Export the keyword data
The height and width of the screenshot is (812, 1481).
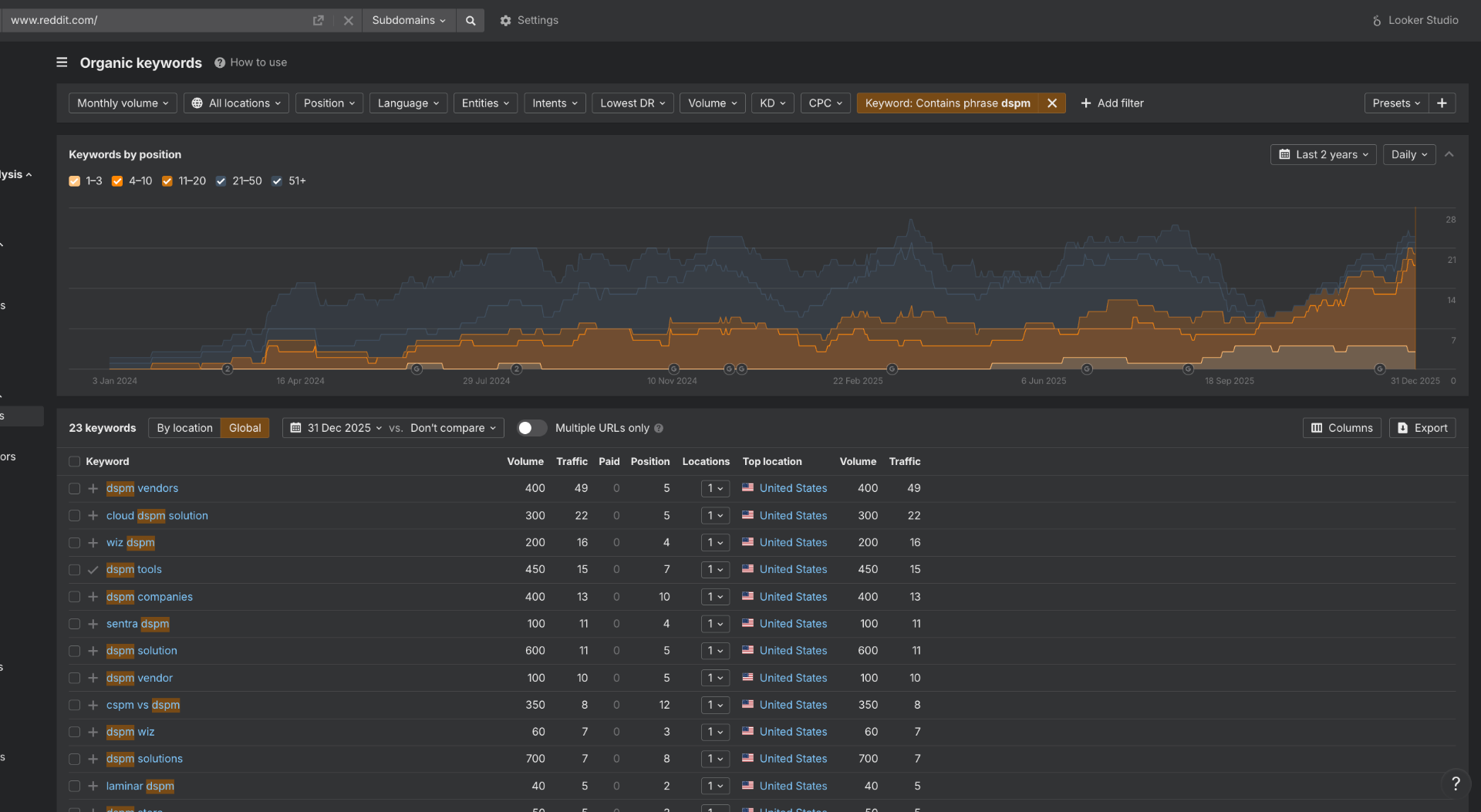pyautogui.click(x=1422, y=427)
